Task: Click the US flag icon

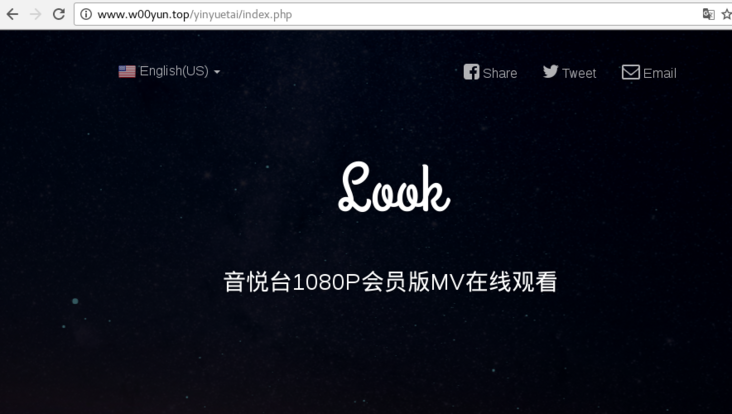Action: (127, 71)
